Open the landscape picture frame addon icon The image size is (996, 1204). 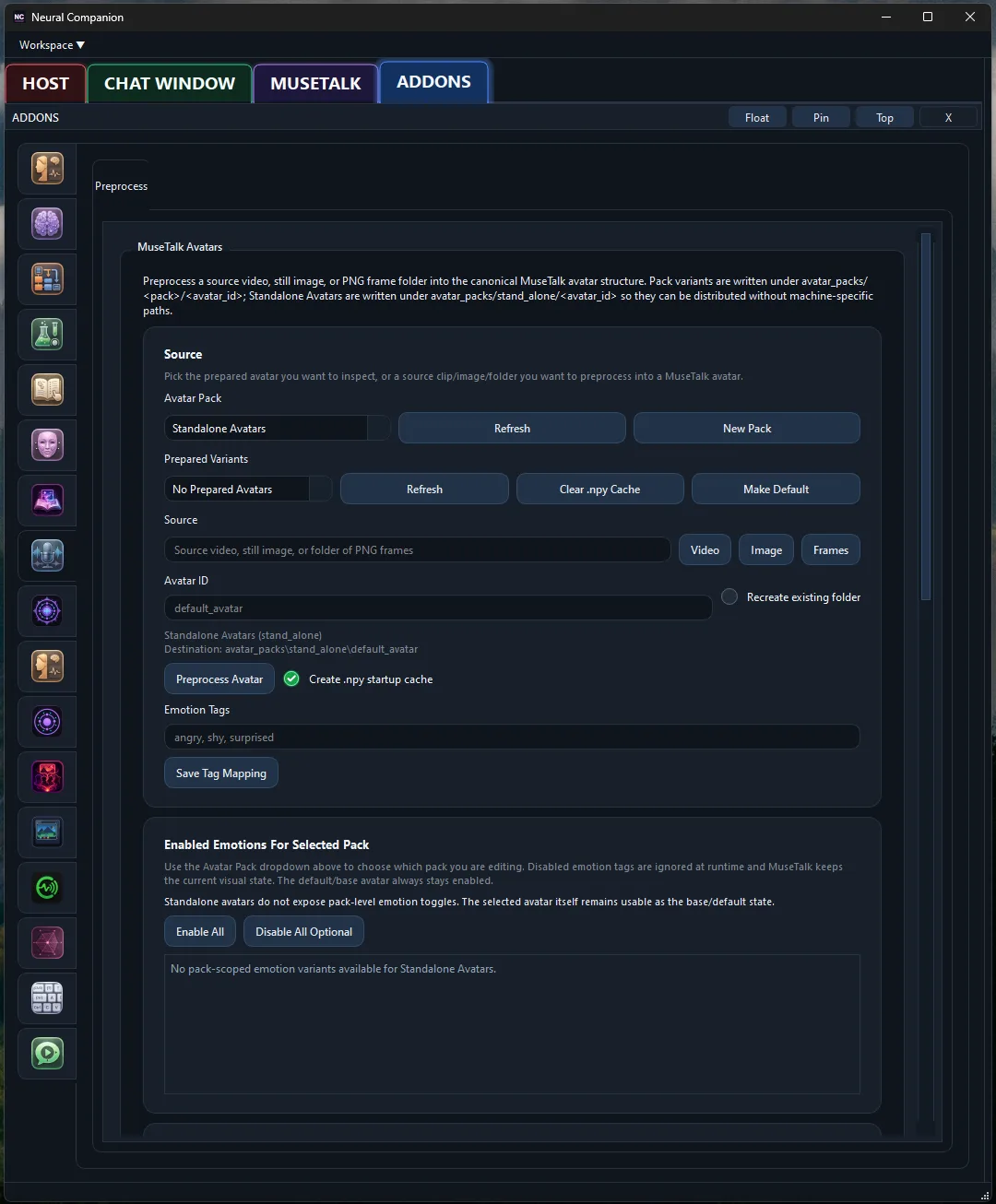[47, 832]
